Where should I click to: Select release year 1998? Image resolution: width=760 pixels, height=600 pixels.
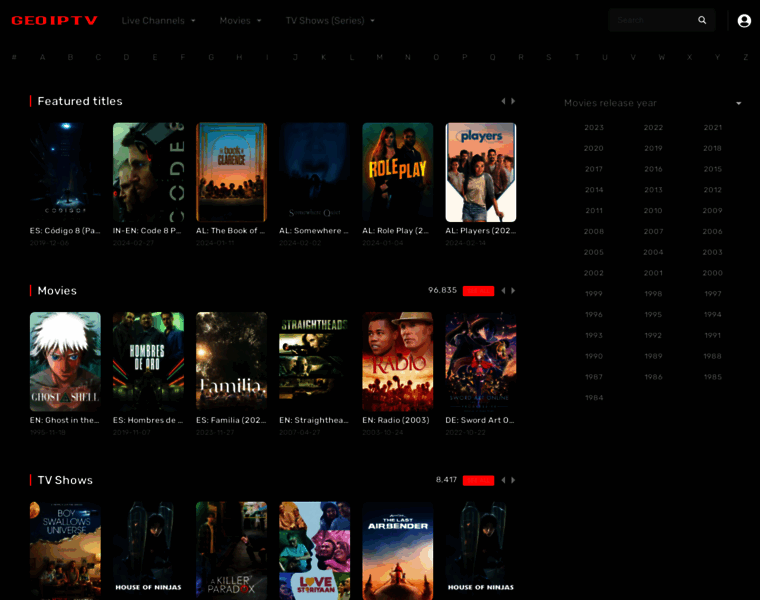653,294
